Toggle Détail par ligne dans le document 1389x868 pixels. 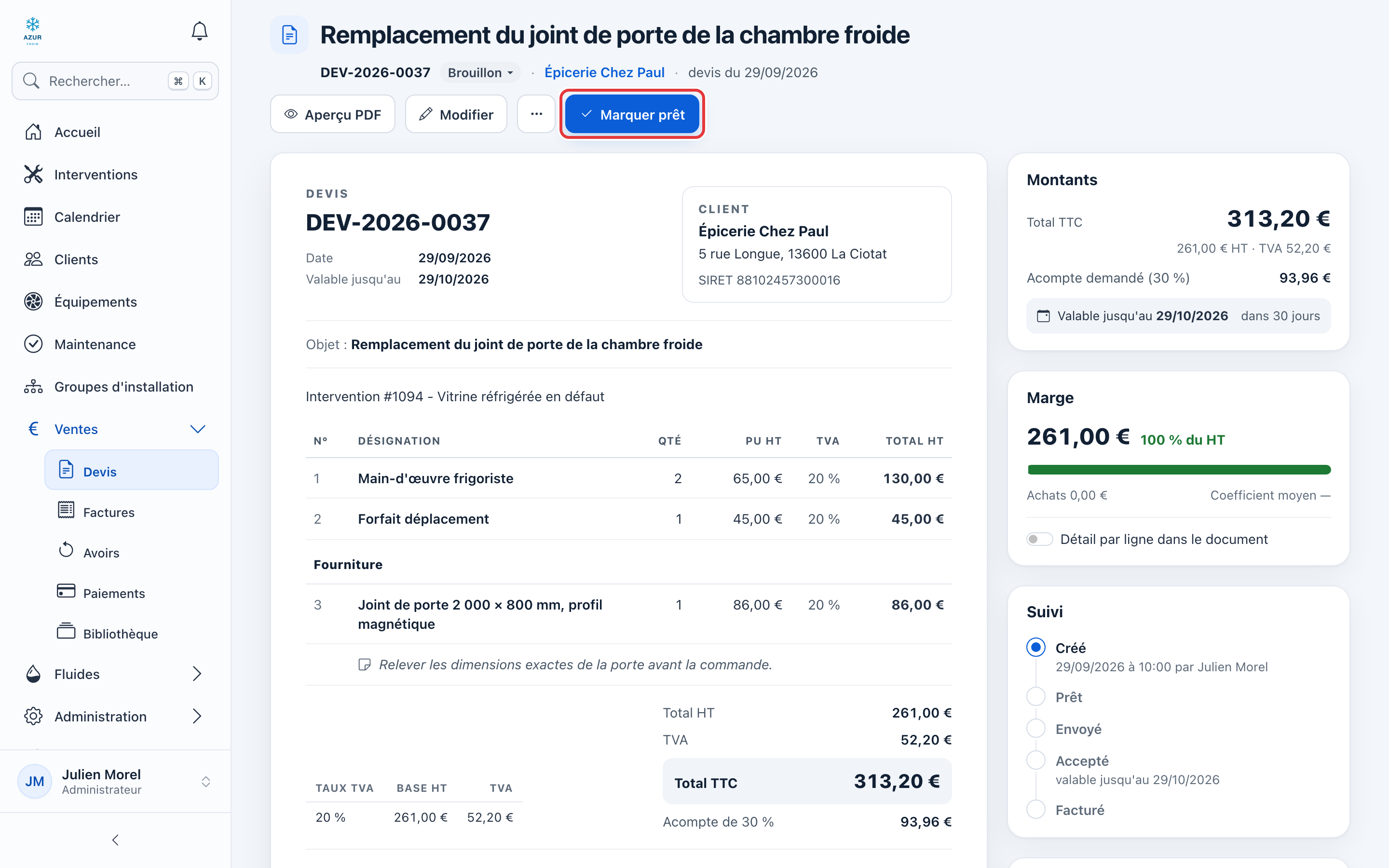pos(1039,540)
